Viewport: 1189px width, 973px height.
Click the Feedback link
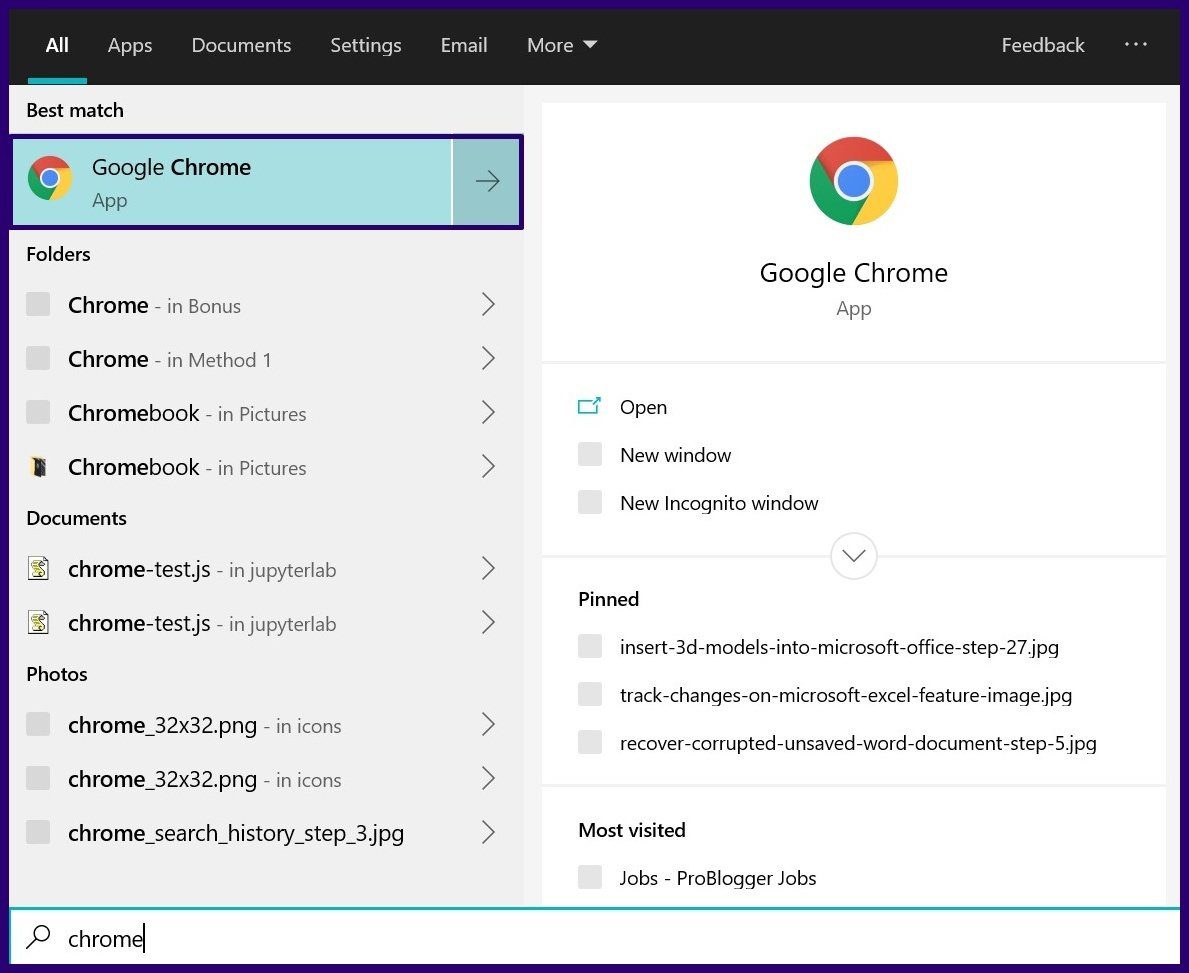1043,45
